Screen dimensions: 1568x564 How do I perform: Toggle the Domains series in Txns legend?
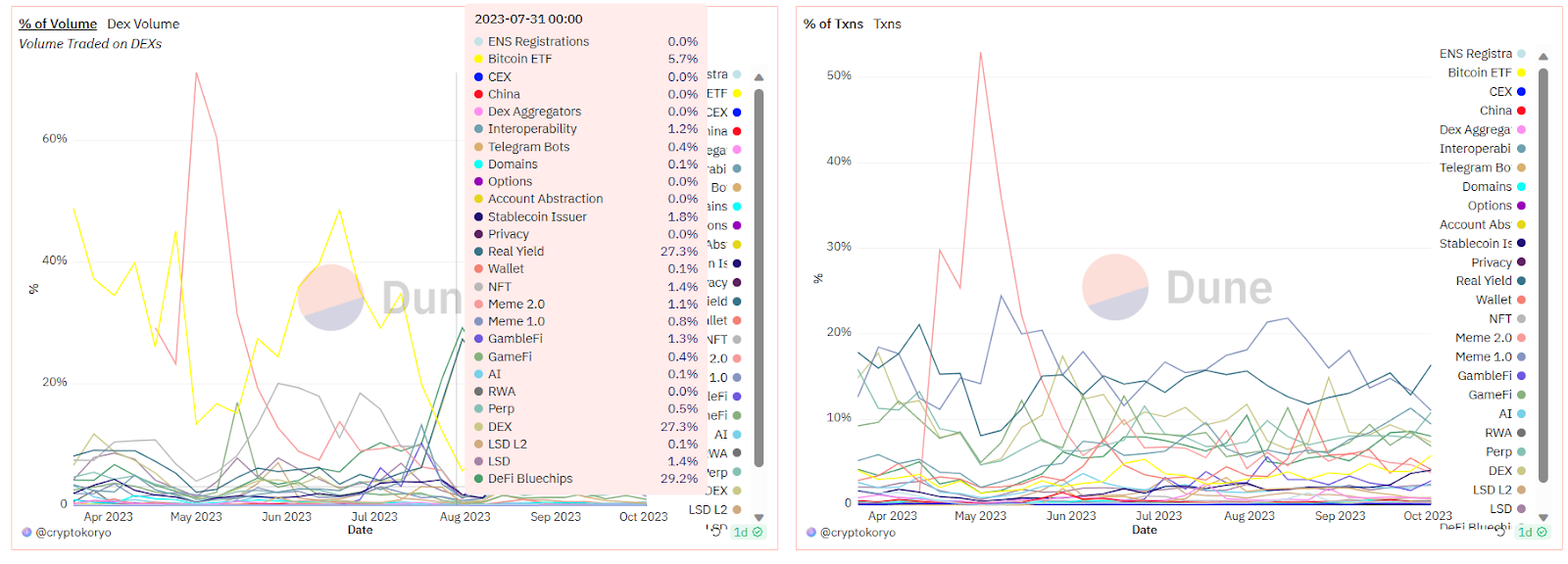pos(1494,186)
